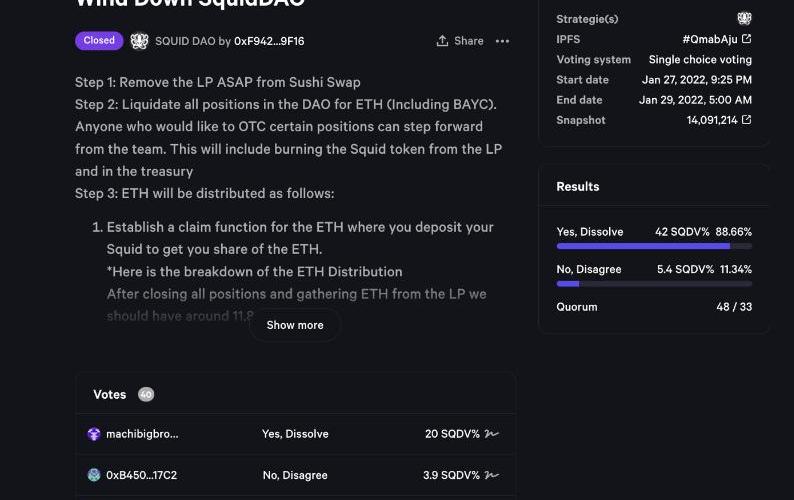
Task: Open snapshot block 14,091,214 link
Action: [712, 120]
